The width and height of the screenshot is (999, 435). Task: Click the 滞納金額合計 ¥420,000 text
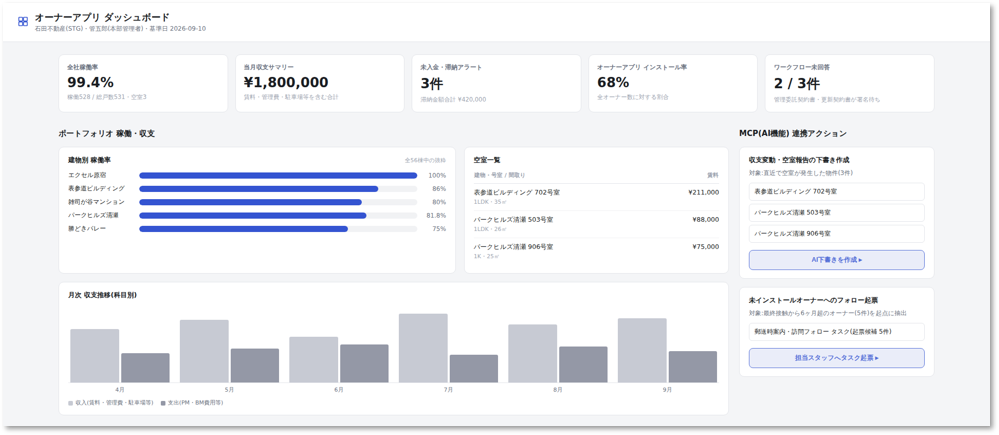[x=453, y=99]
